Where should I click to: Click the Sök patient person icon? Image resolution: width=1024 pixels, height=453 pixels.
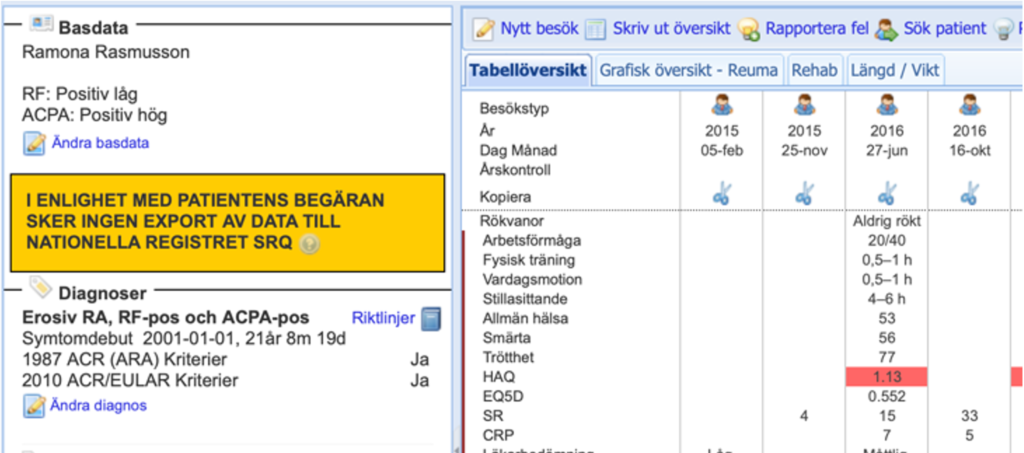click(x=886, y=29)
